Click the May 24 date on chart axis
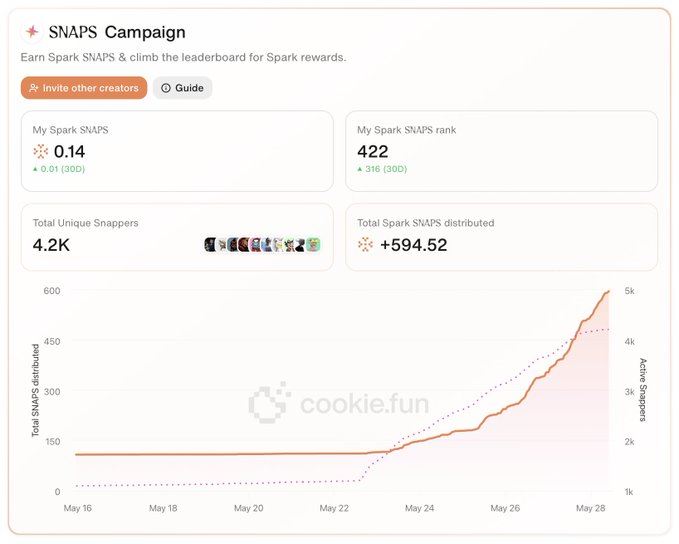The width and height of the screenshot is (679, 544). coord(420,508)
